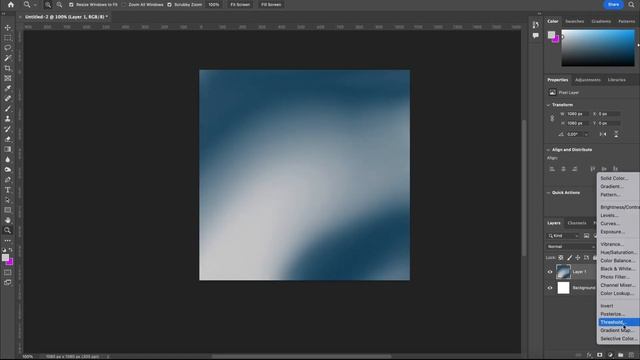
Task: Click the Fit Screen button
Action: click(x=240, y=4)
